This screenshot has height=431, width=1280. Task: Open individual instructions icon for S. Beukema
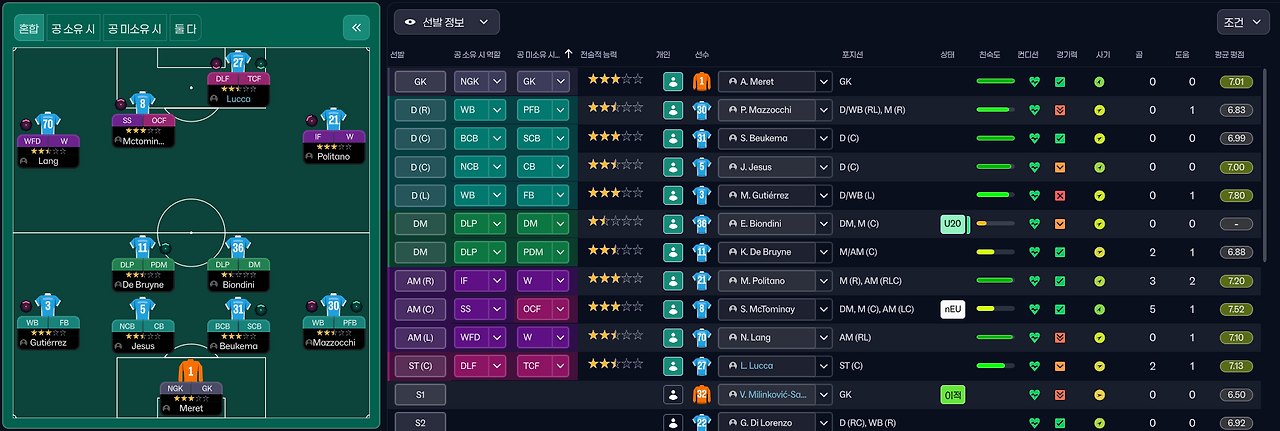click(672, 138)
